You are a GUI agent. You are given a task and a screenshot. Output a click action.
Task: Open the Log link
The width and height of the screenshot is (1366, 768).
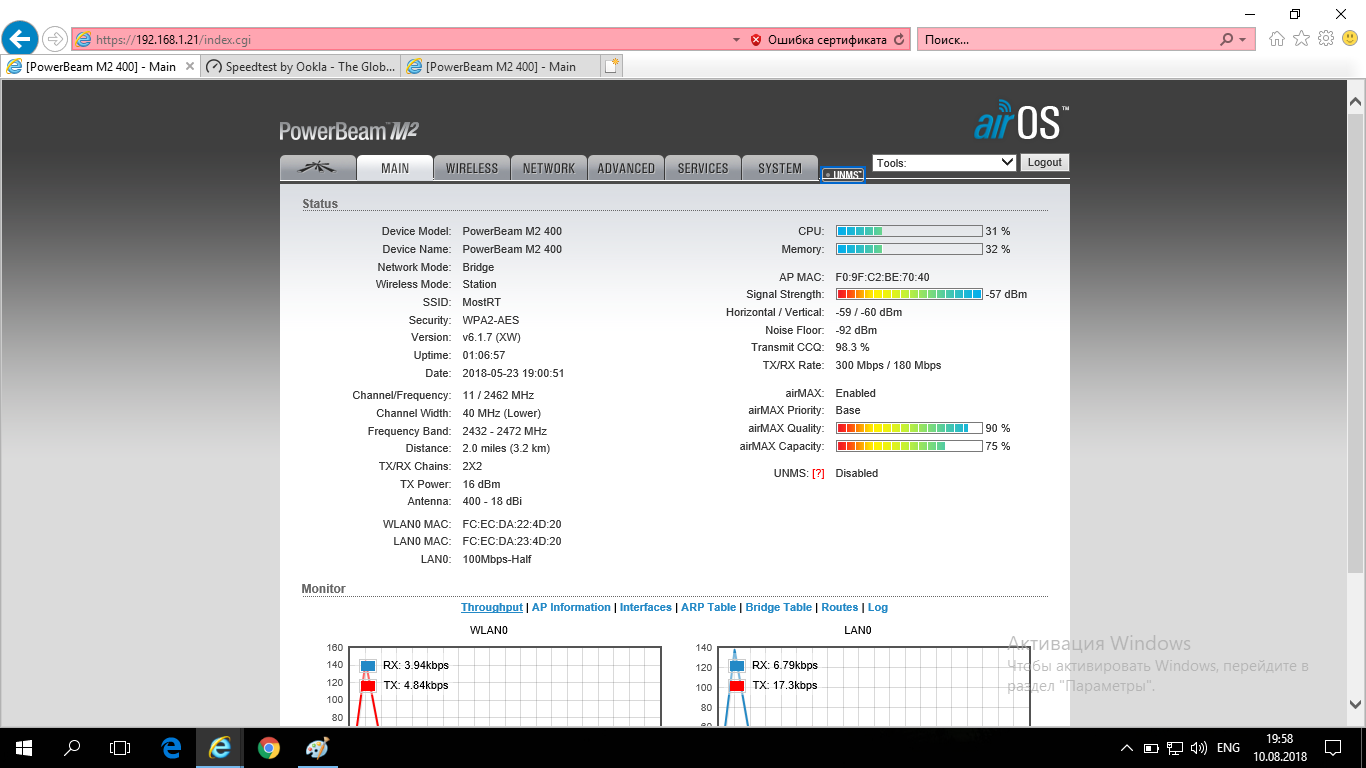click(x=878, y=607)
